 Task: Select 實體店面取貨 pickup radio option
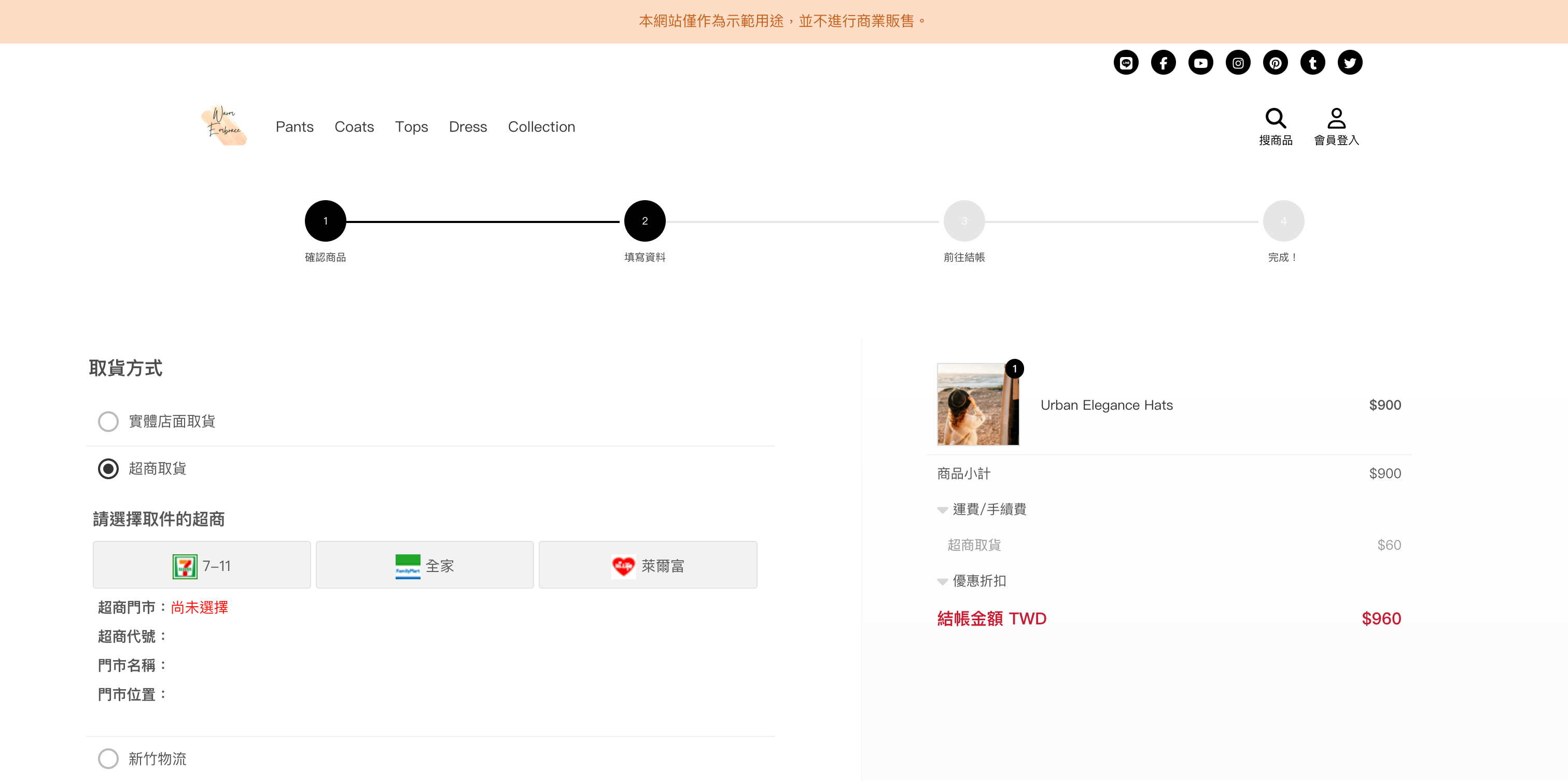(108, 421)
